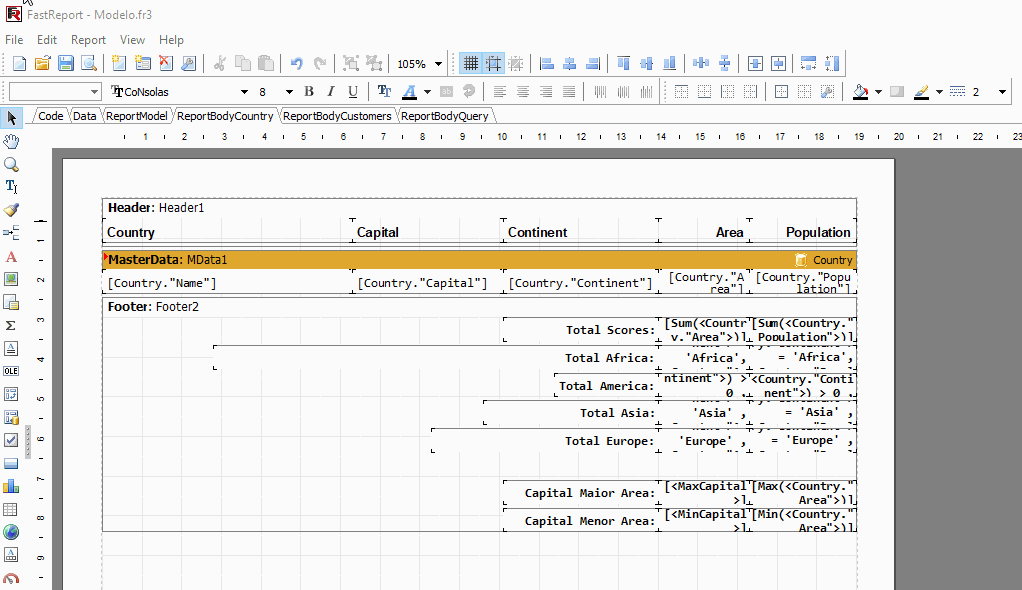Select the Zoom magnifier tool in the left toolbar

click(x=11, y=164)
